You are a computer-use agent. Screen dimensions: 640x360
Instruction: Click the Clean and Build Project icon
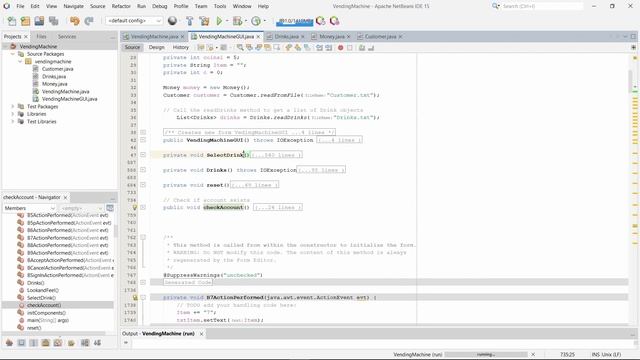[204, 21]
